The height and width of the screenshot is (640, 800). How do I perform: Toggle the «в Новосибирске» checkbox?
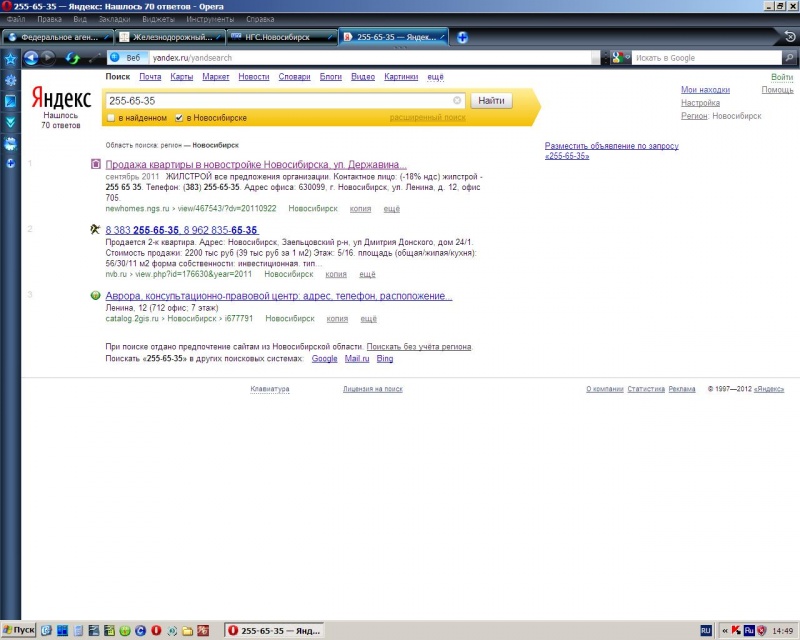pos(179,118)
